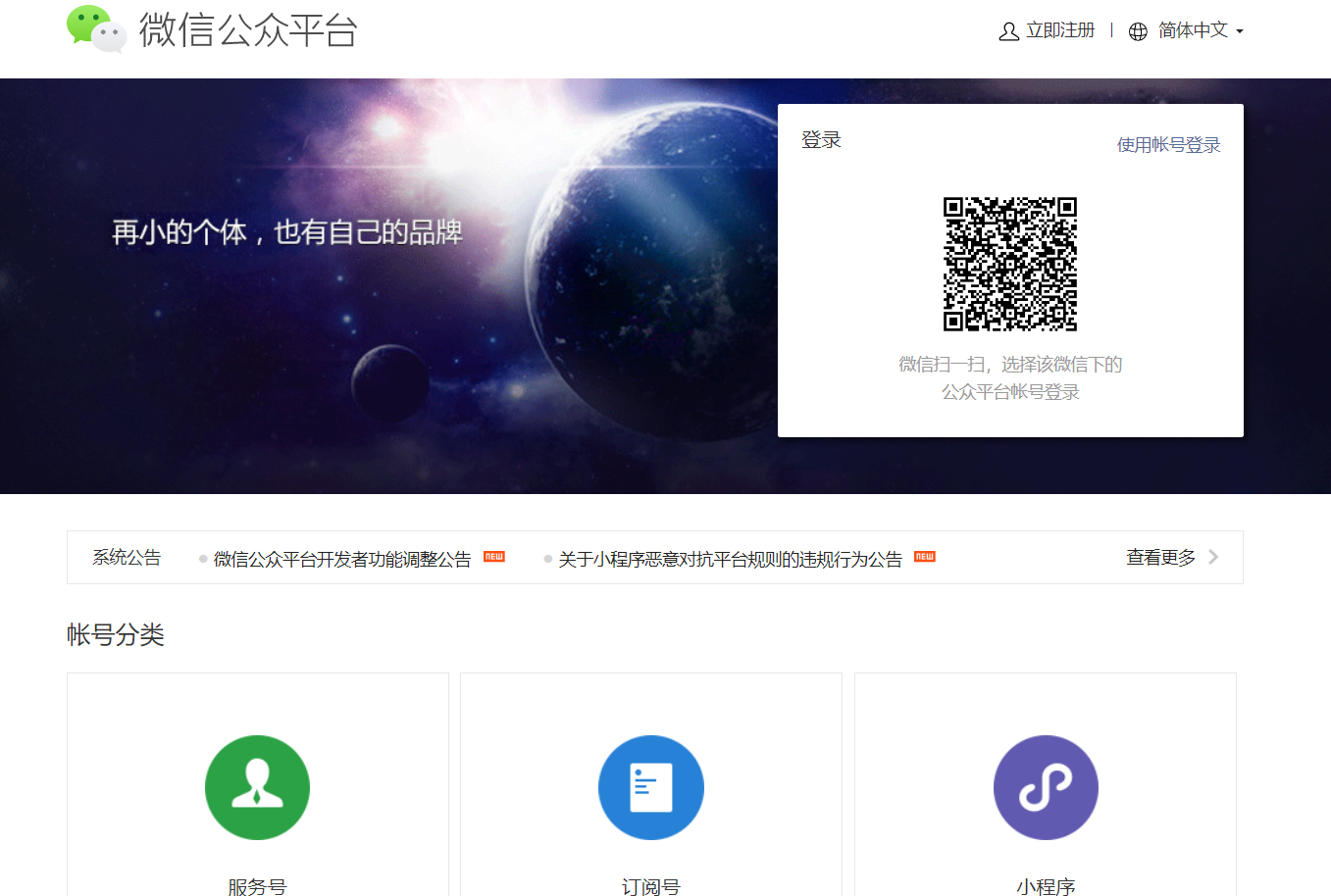Click the 帐号分类 section heading
The image size is (1331, 896).
116,634
